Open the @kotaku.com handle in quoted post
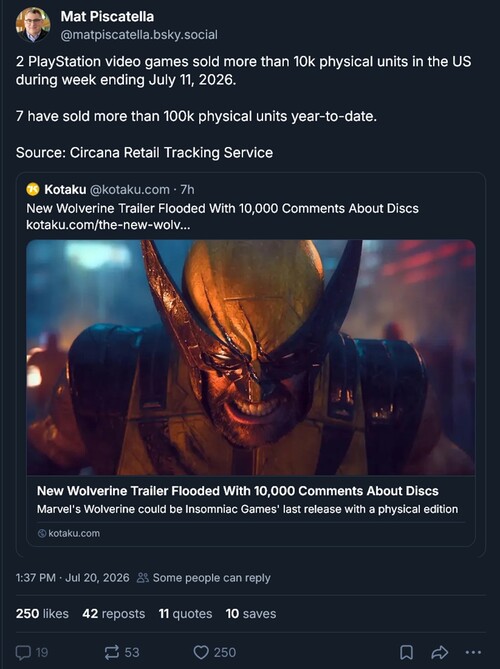 tap(130, 189)
